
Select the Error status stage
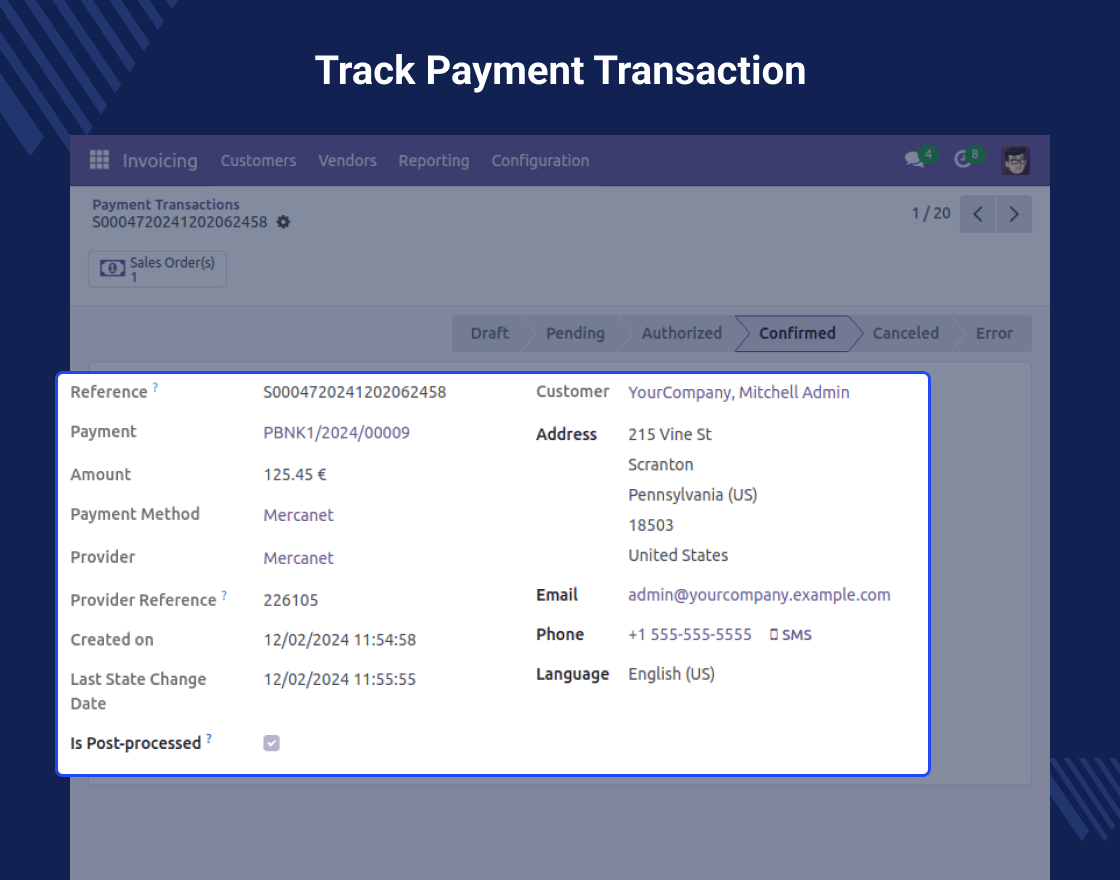point(994,334)
